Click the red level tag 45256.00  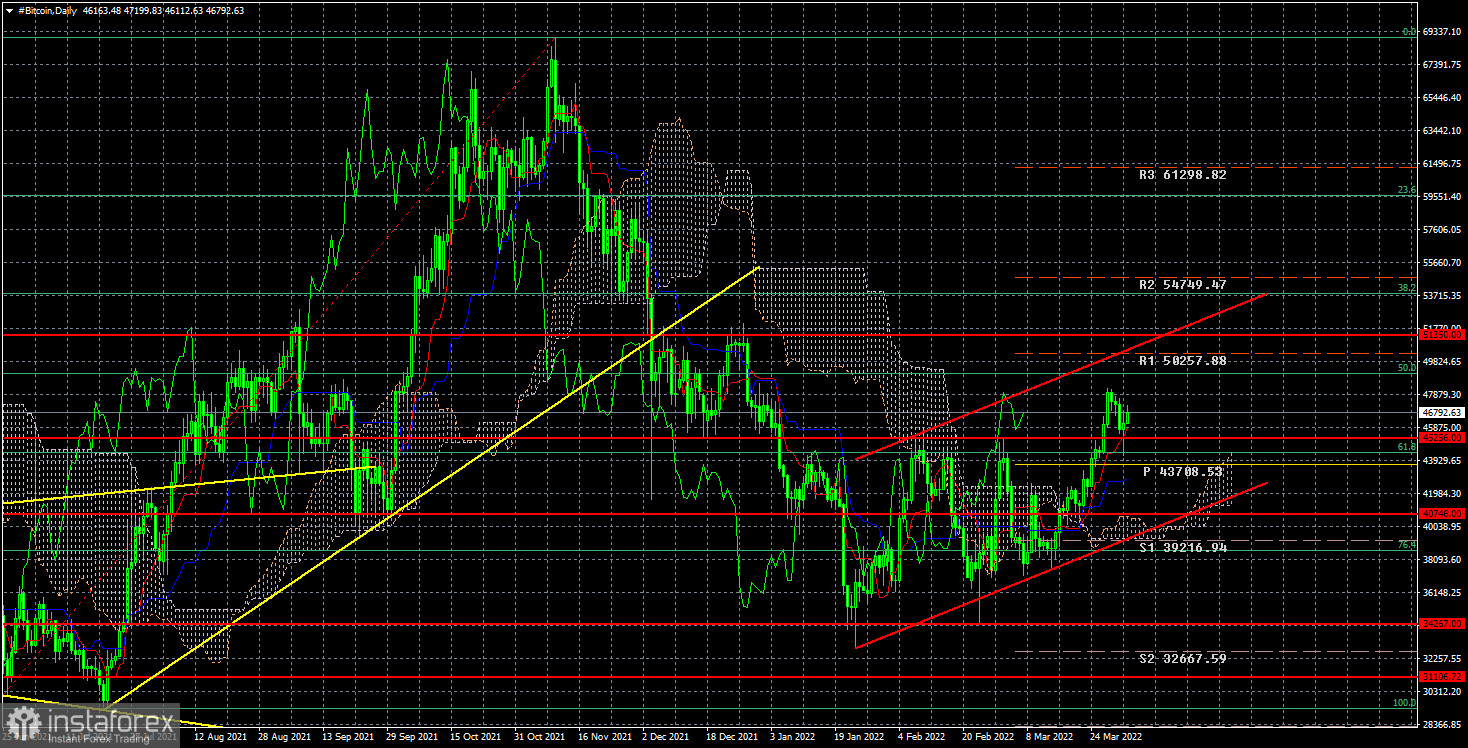point(1442,438)
